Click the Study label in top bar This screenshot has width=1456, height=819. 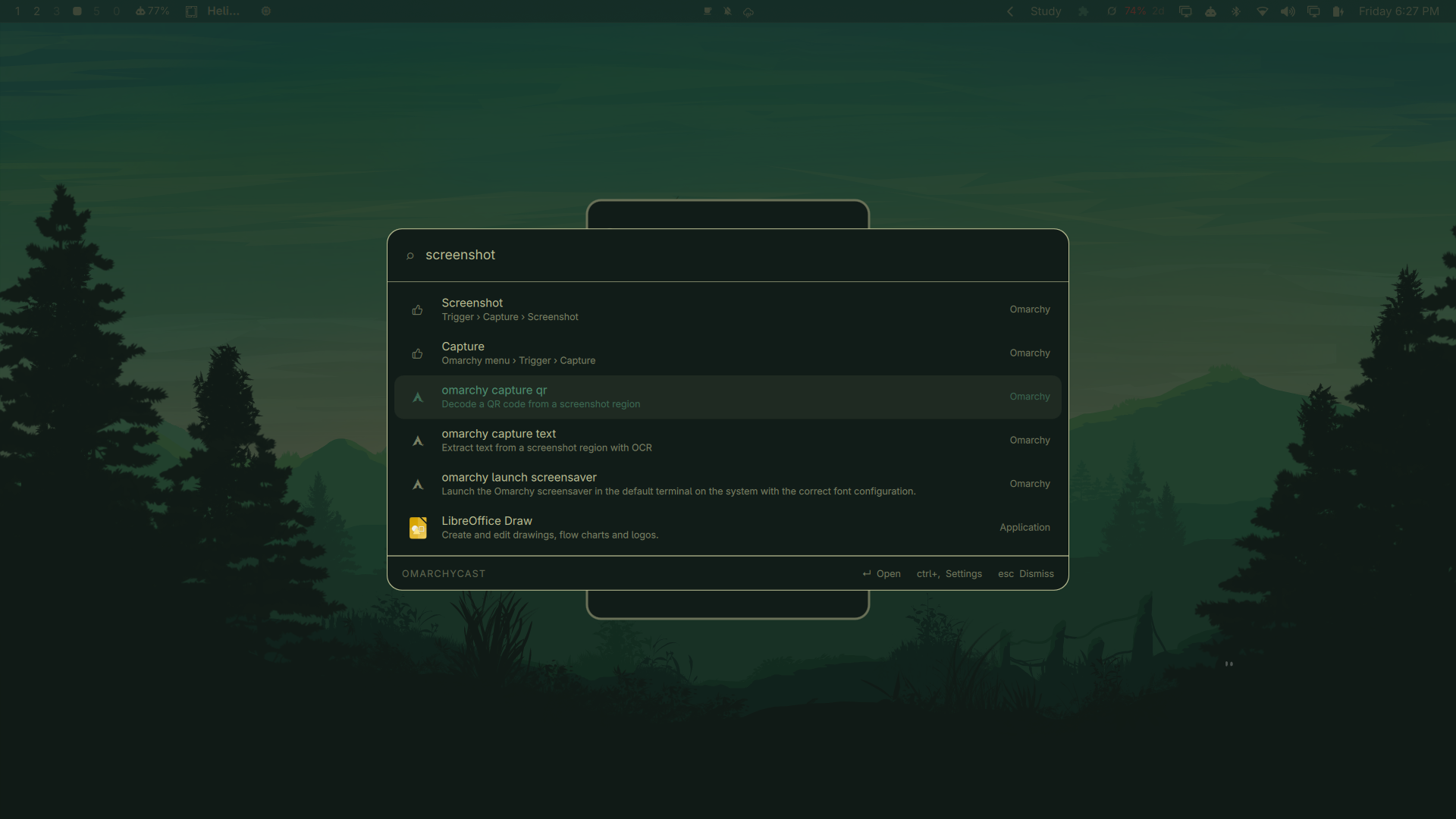[x=1045, y=11]
